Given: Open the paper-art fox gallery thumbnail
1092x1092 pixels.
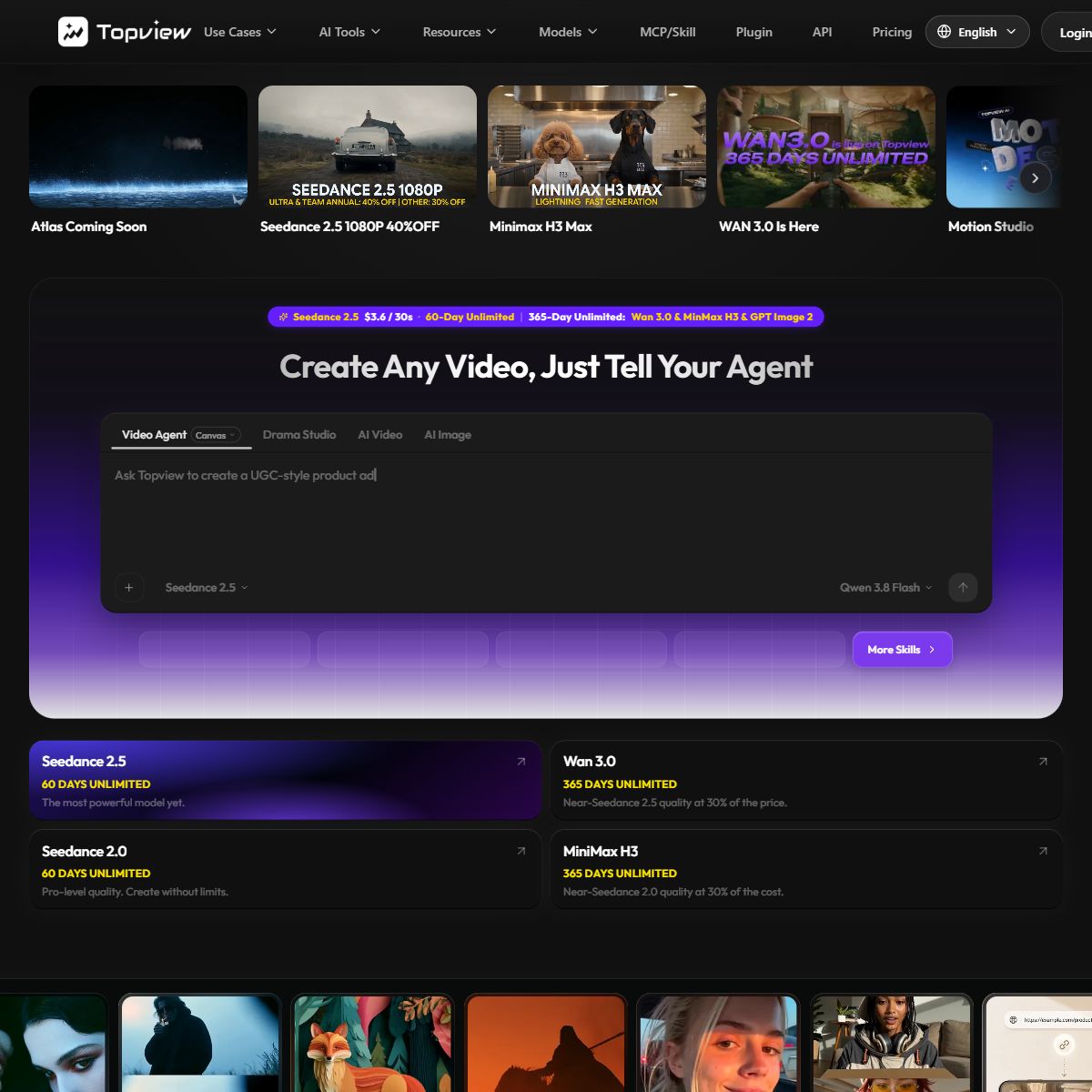Looking at the screenshot, I should pos(372,1043).
